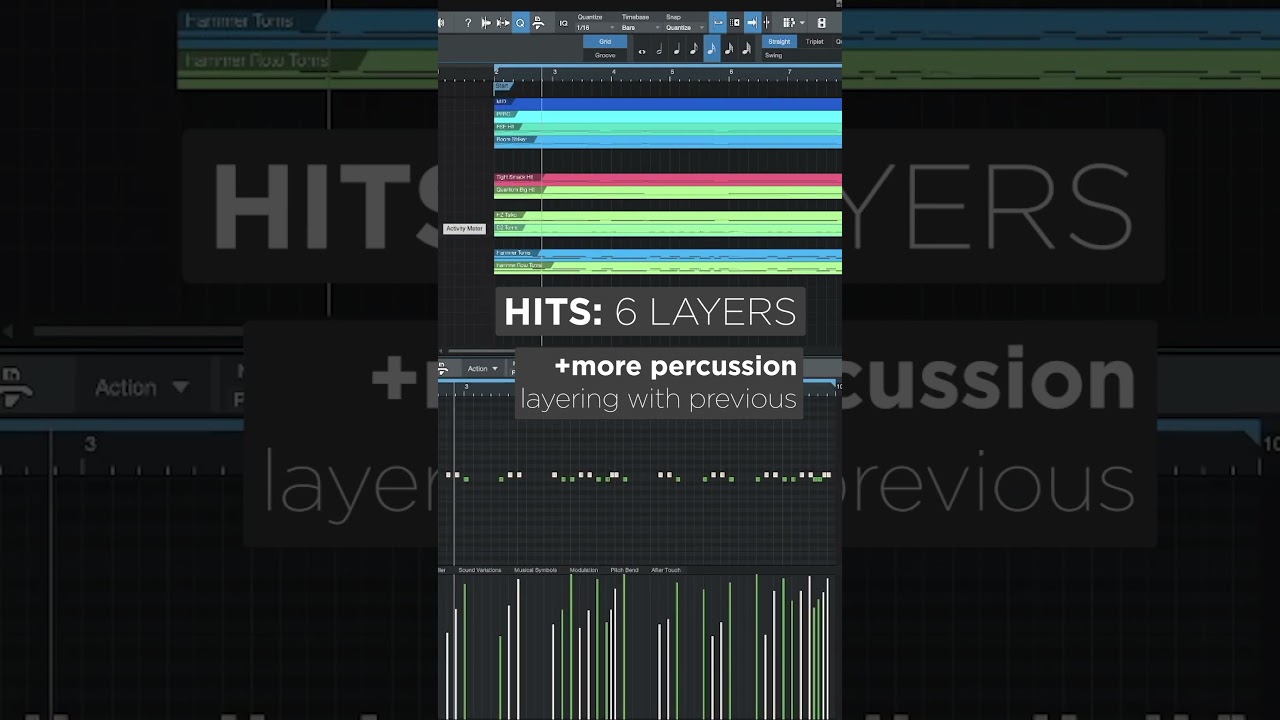
Task: Open the Action dropdown in editor
Action: coord(482,369)
